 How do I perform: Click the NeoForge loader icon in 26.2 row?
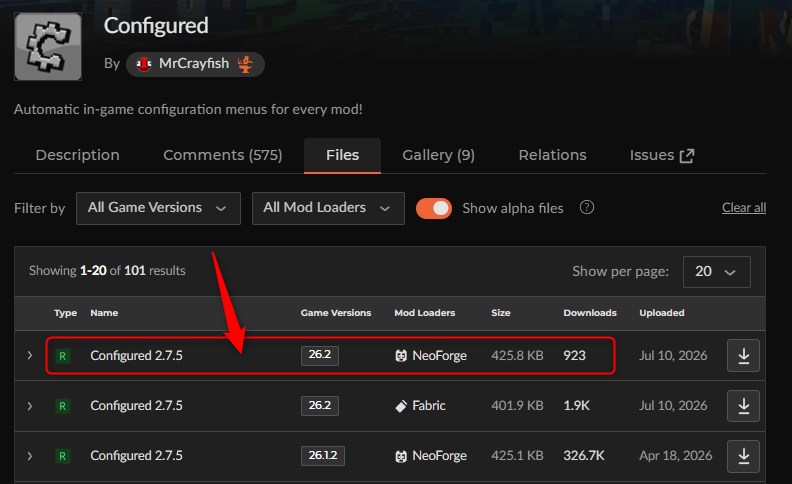[401, 356]
